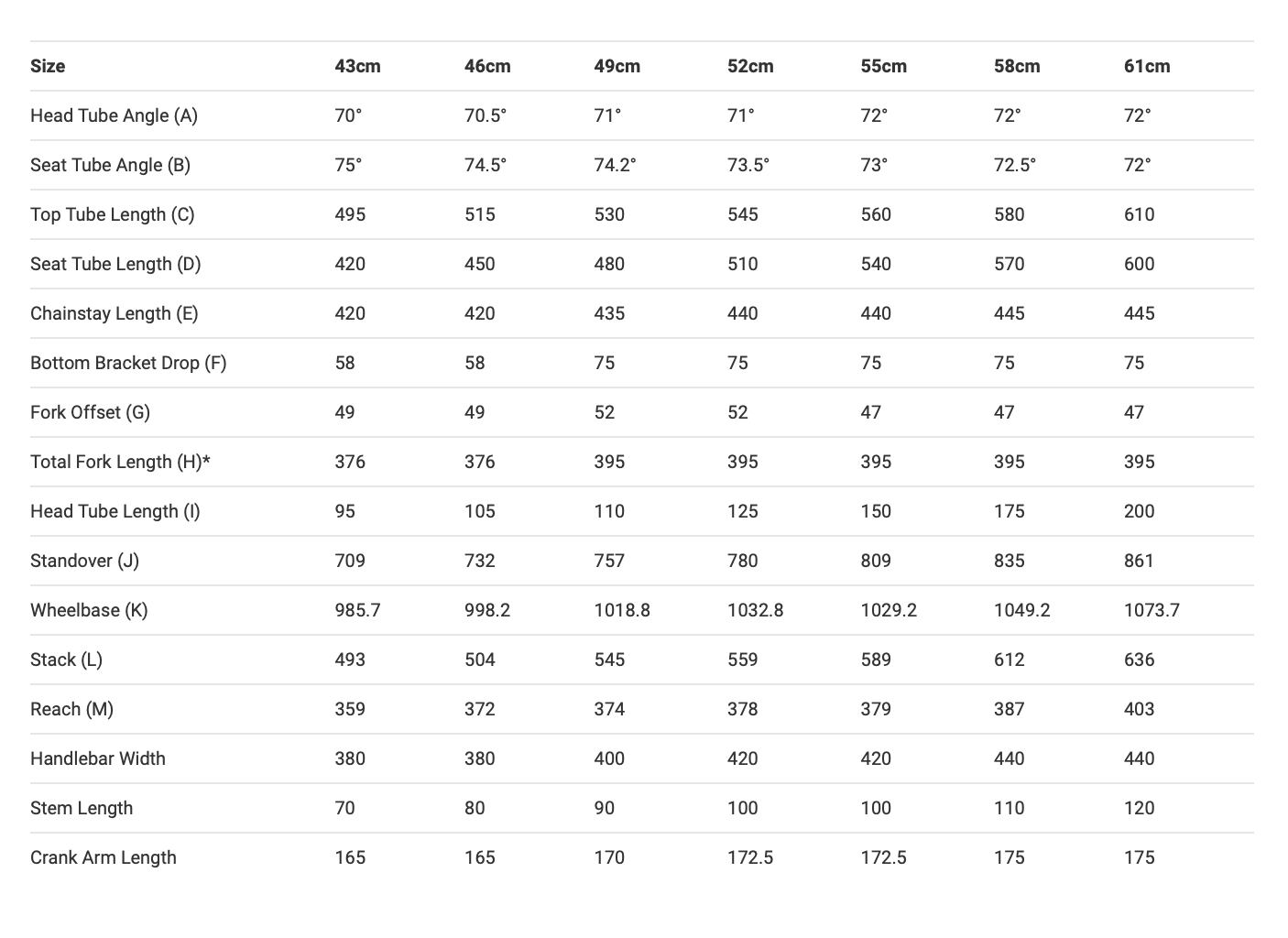This screenshot has height=938, width=1288.
Task: Select the Seat Tube Angle (B) row label
Action: pos(110,165)
